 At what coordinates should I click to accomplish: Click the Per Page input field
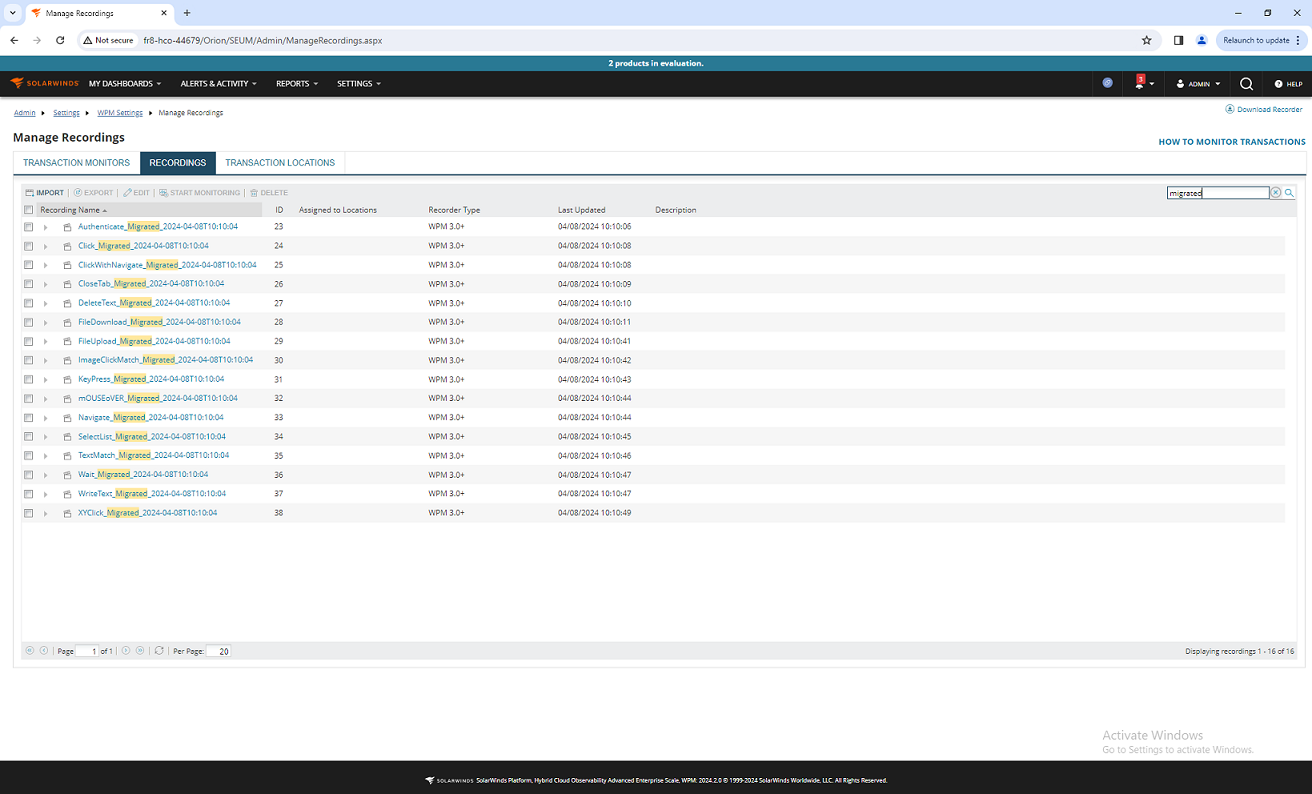(x=220, y=650)
